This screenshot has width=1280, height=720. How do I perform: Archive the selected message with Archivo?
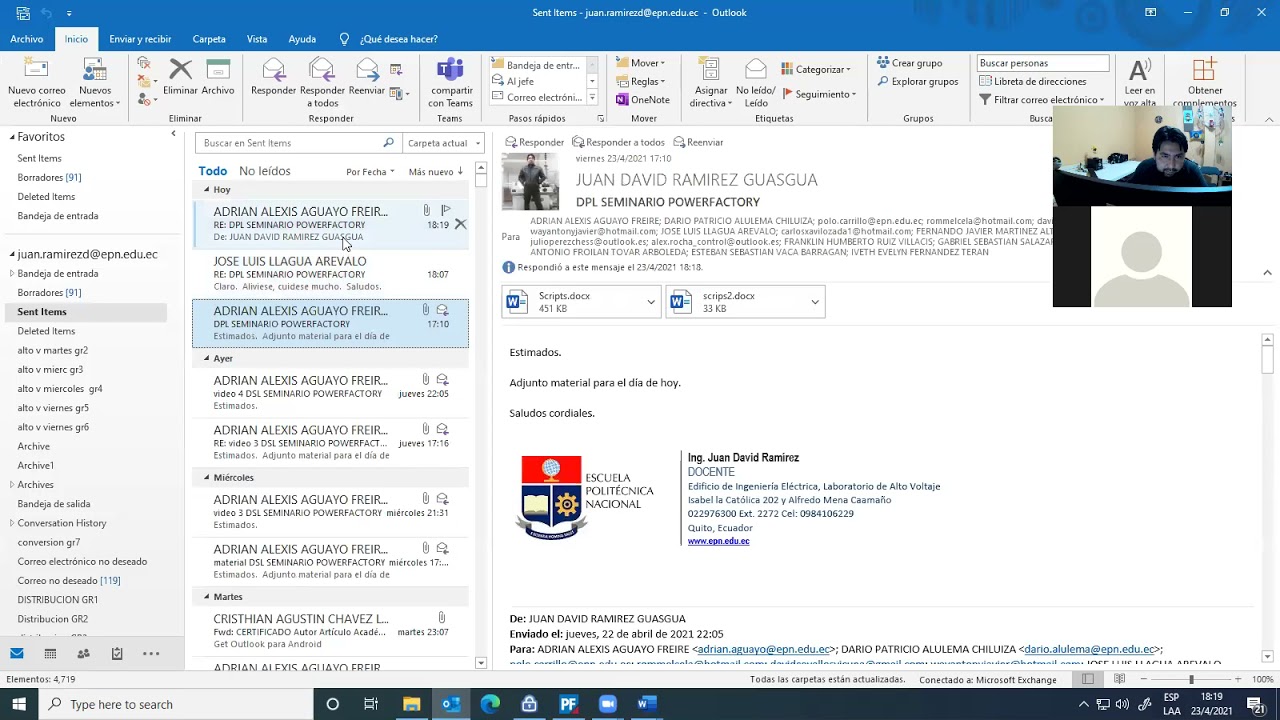pyautogui.click(x=218, y=78)
